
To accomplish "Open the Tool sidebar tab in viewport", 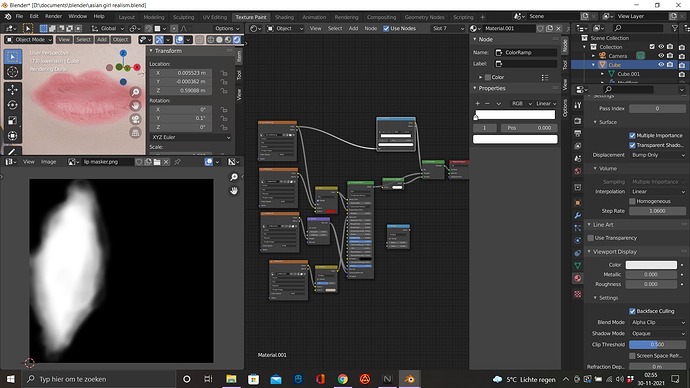I will pyautogui.click(x=239, y=76).
